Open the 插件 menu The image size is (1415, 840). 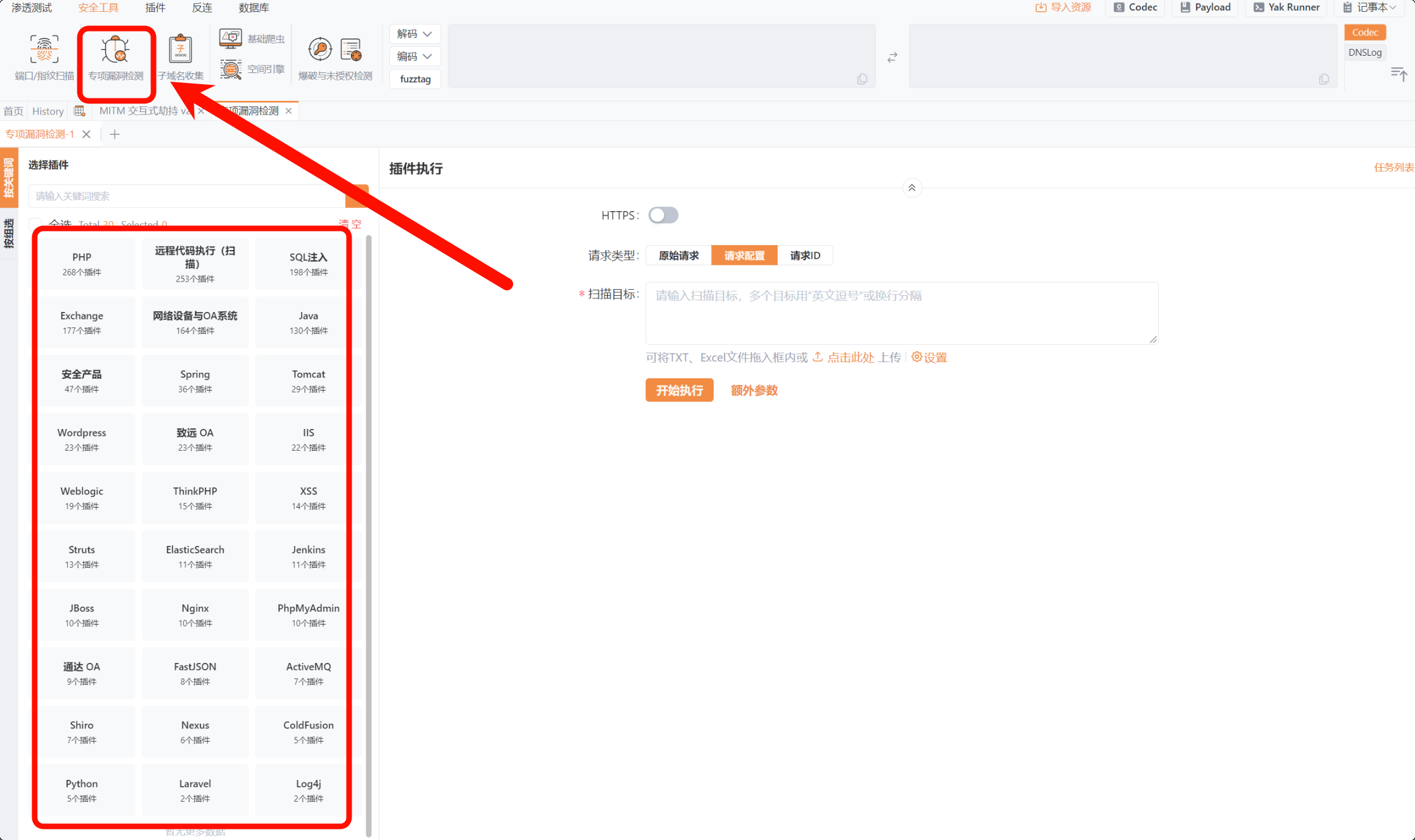[x=155, y=8]
